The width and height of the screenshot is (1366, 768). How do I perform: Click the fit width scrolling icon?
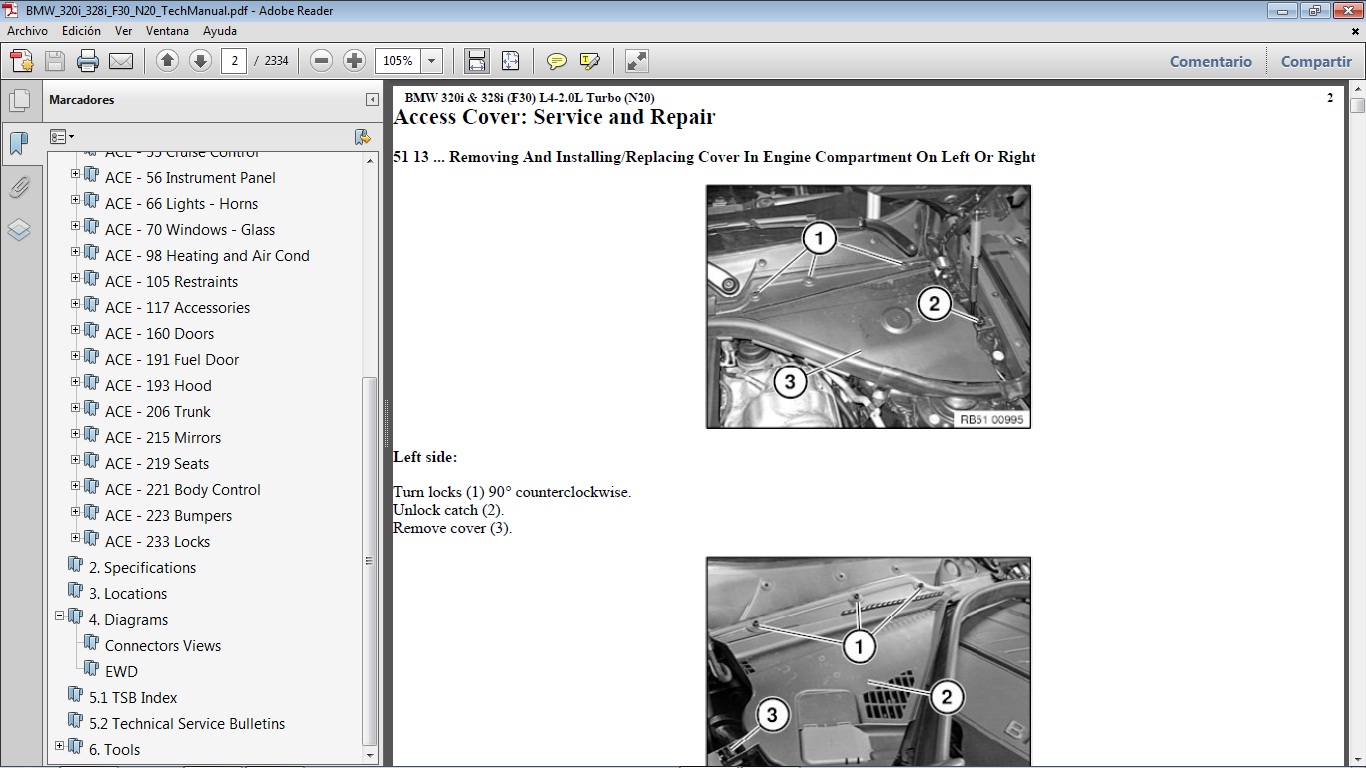point(477,61)
